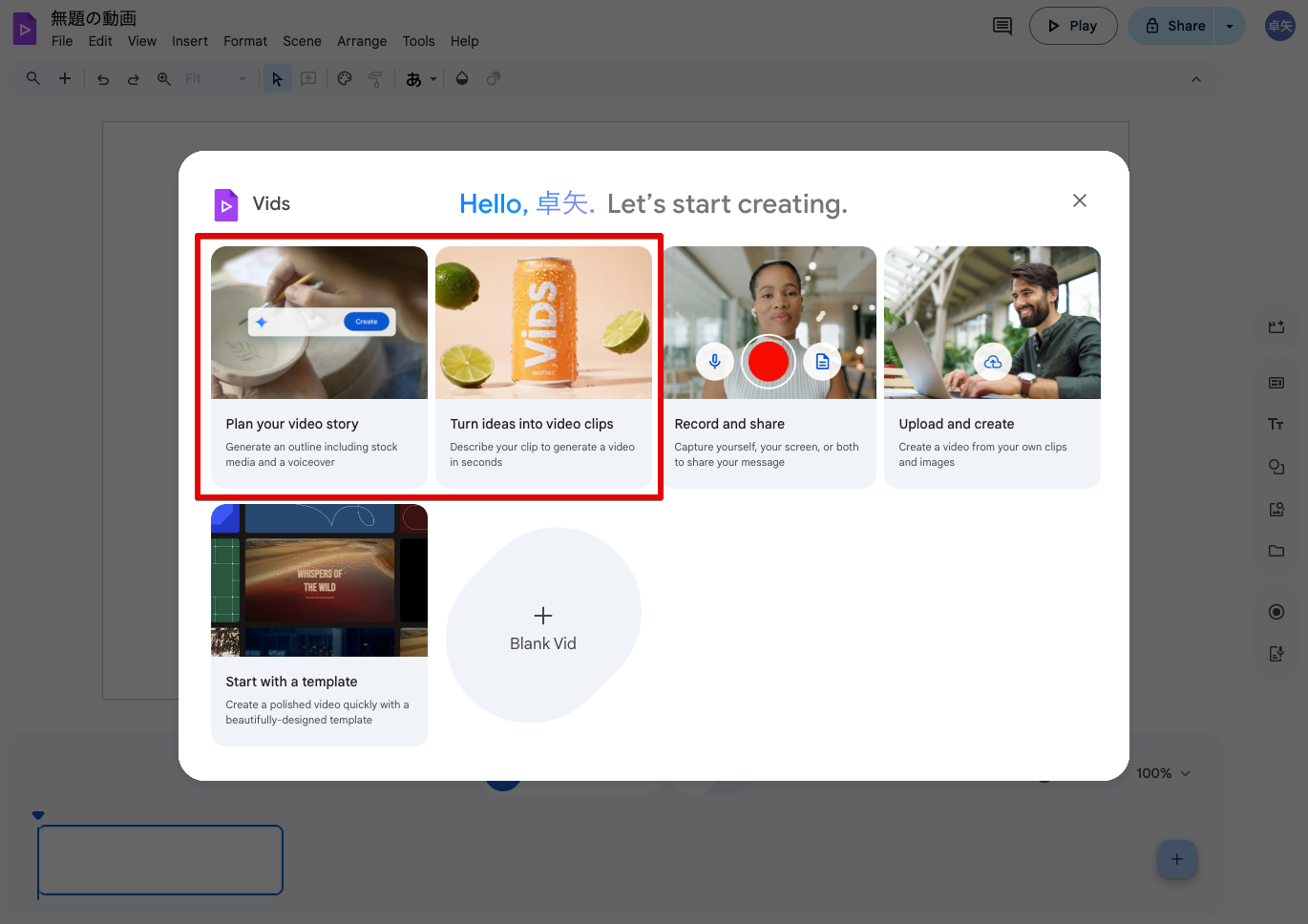Click the search magnifier in toolbar
1308x924 pixels.
tap(33, 79)
